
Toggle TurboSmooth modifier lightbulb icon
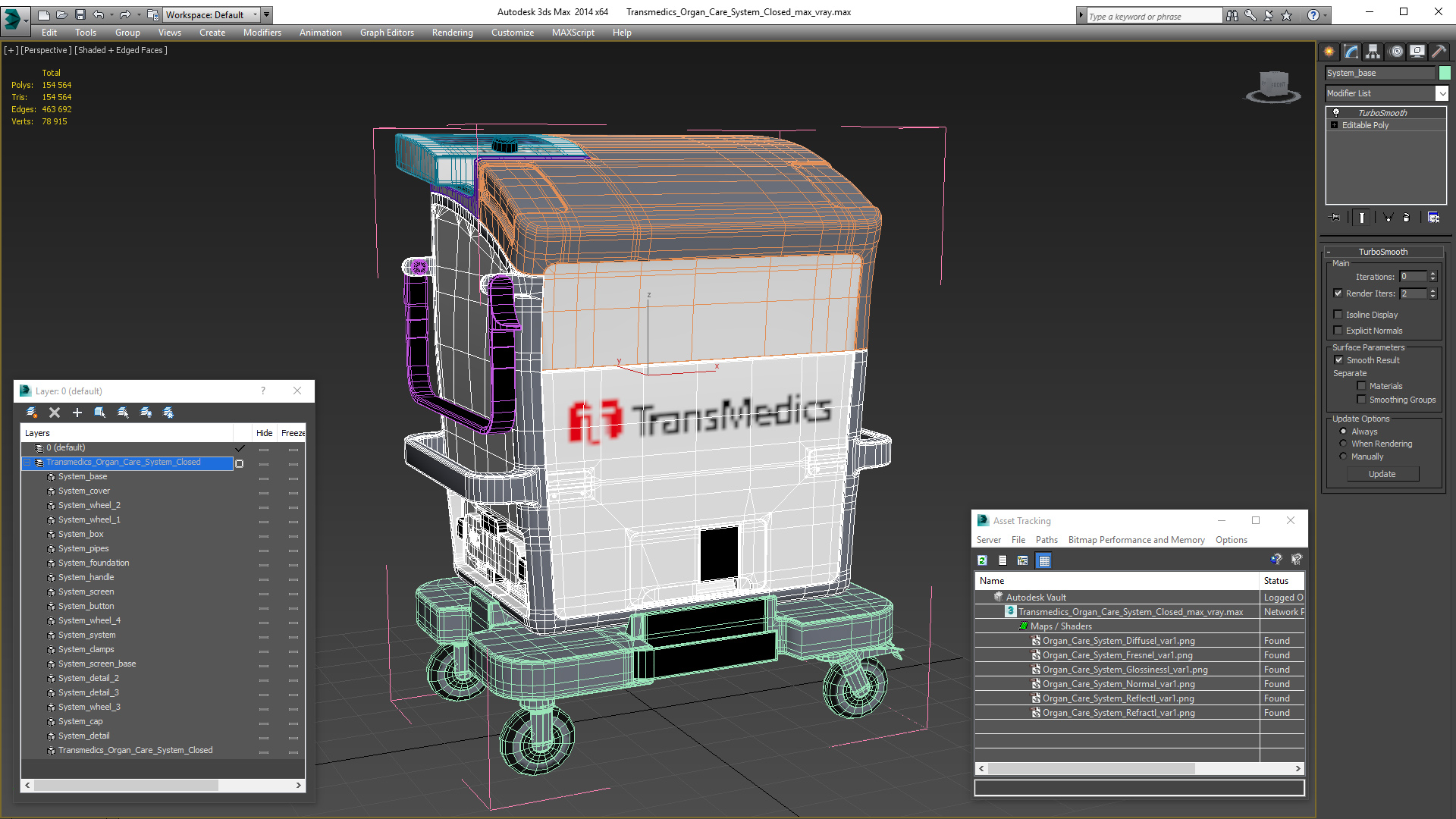click(x=1336, y=112)
